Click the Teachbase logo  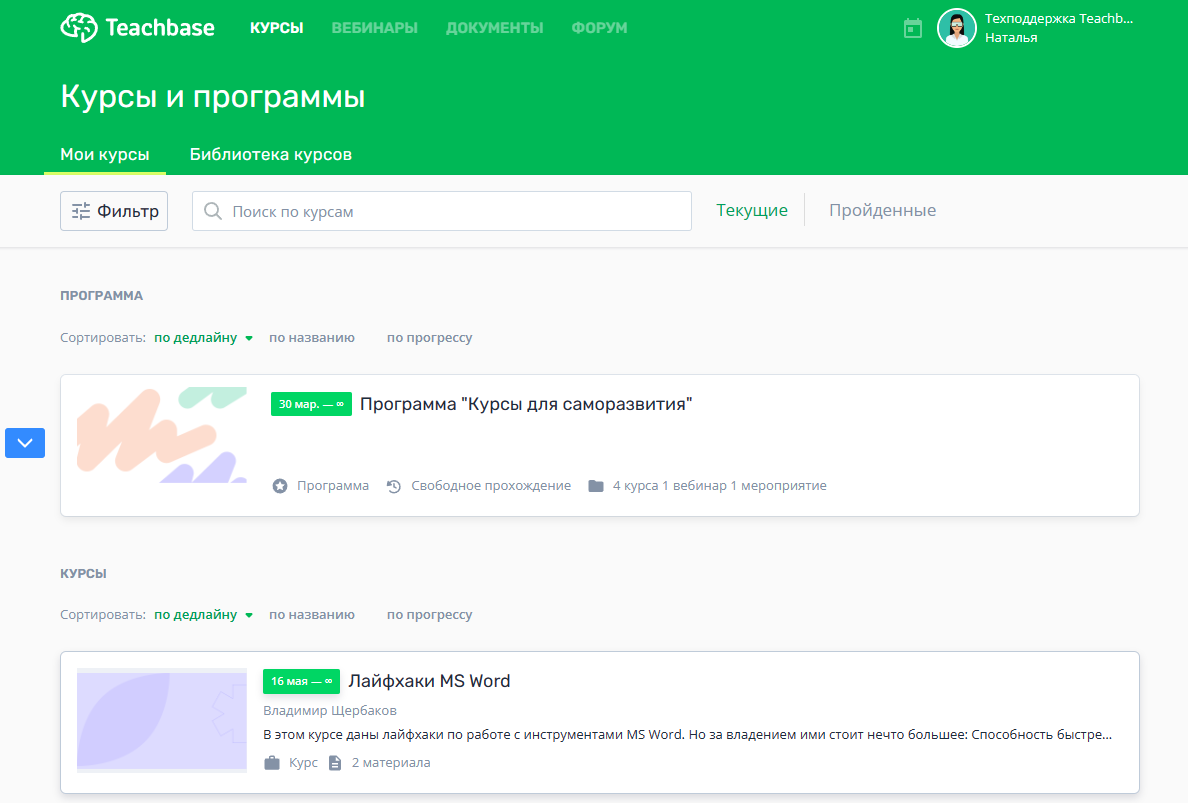137,28
